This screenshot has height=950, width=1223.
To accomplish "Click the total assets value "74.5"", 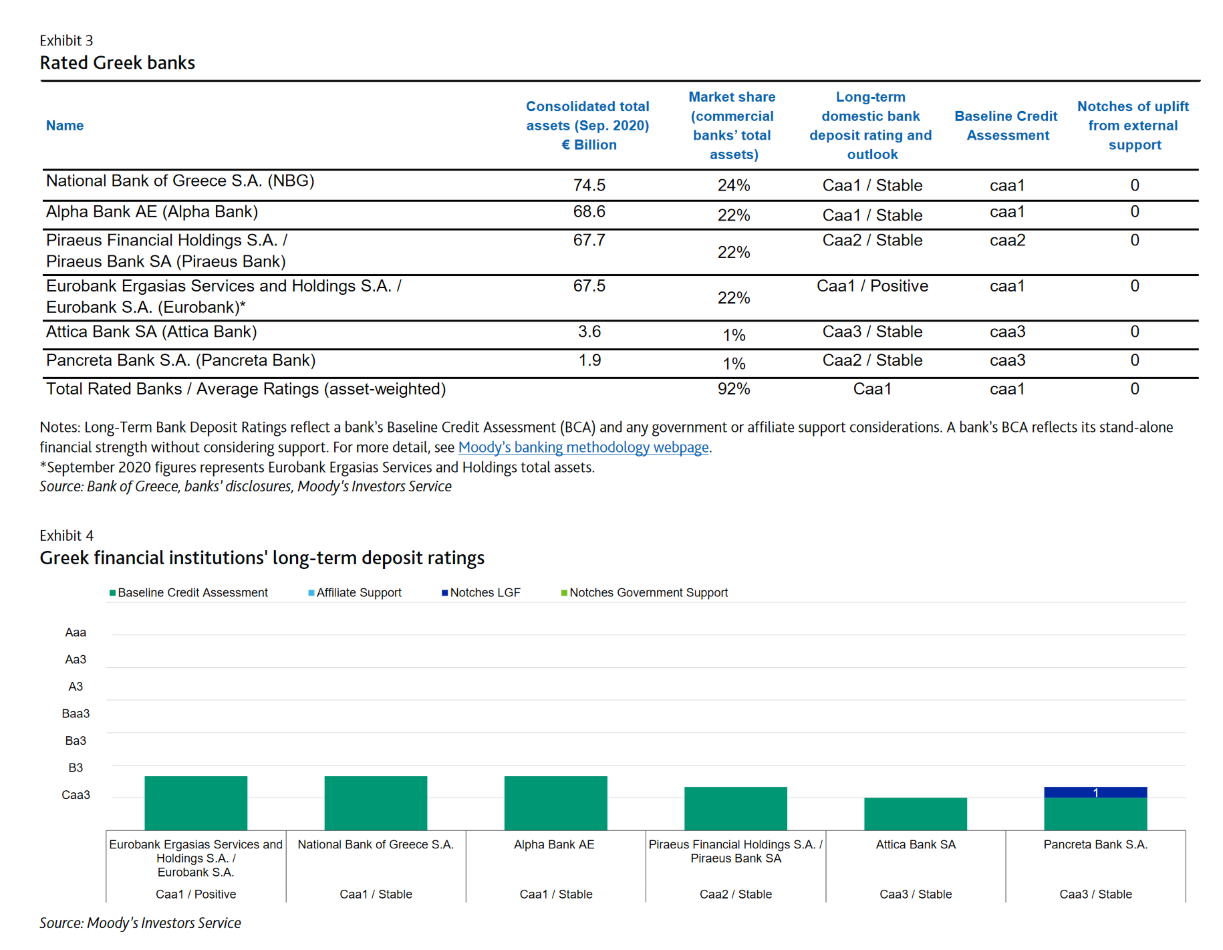I will [x=589, y=185].
